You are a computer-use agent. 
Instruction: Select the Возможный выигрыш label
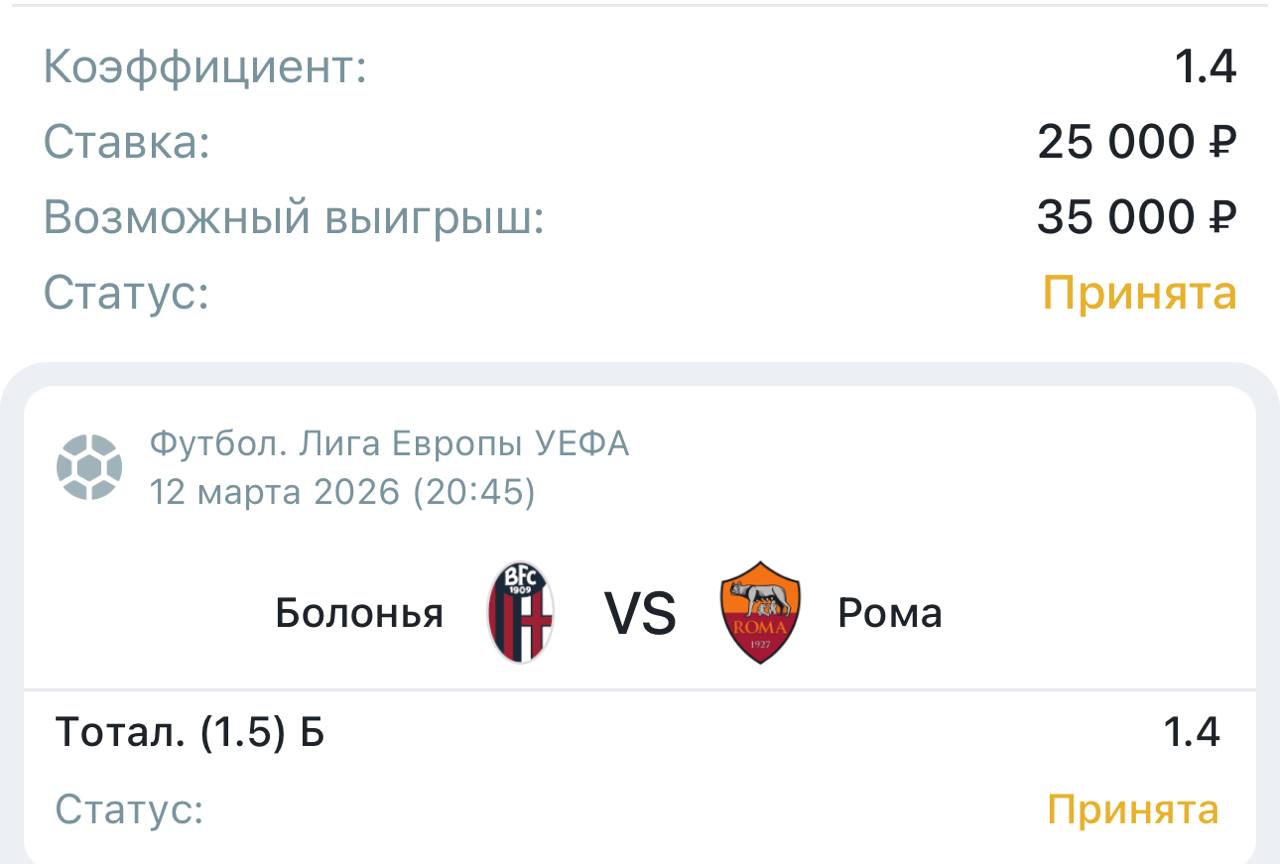(x=293, y=217)
